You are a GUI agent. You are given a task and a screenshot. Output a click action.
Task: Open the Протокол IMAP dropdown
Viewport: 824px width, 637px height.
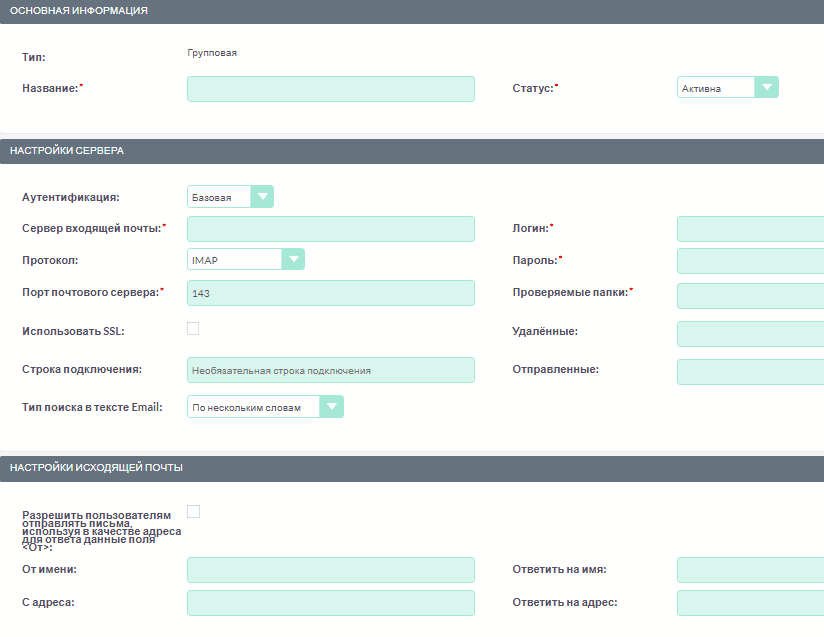tap(245, 260)
